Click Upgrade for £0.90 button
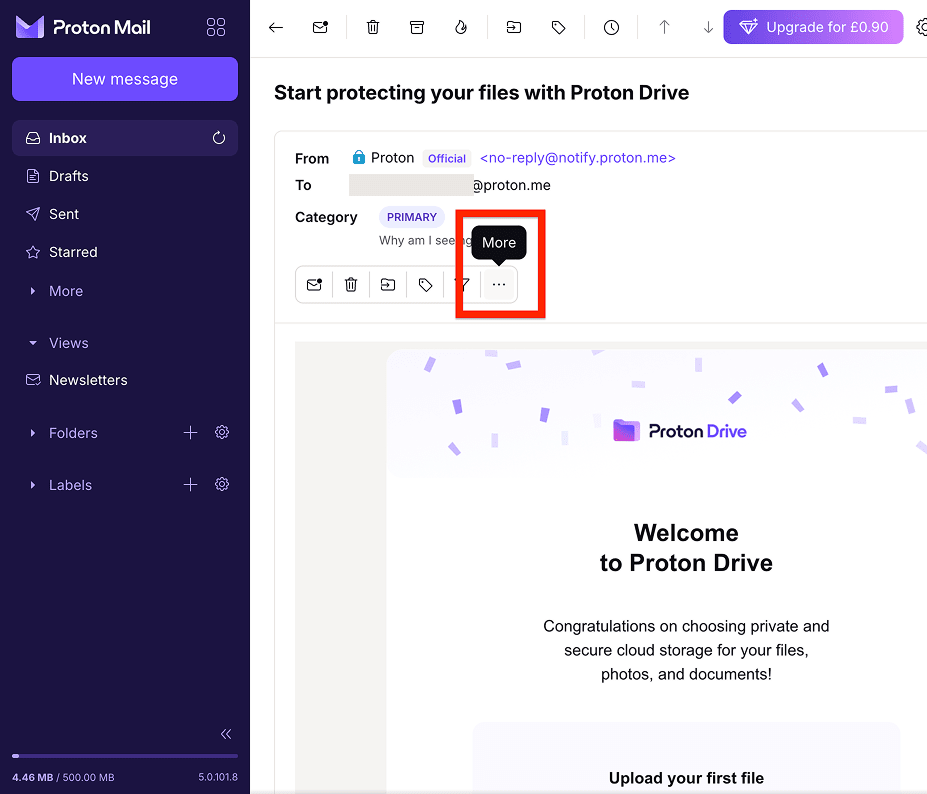Viewport: 927px width, 794px height. tap(813, 27)
